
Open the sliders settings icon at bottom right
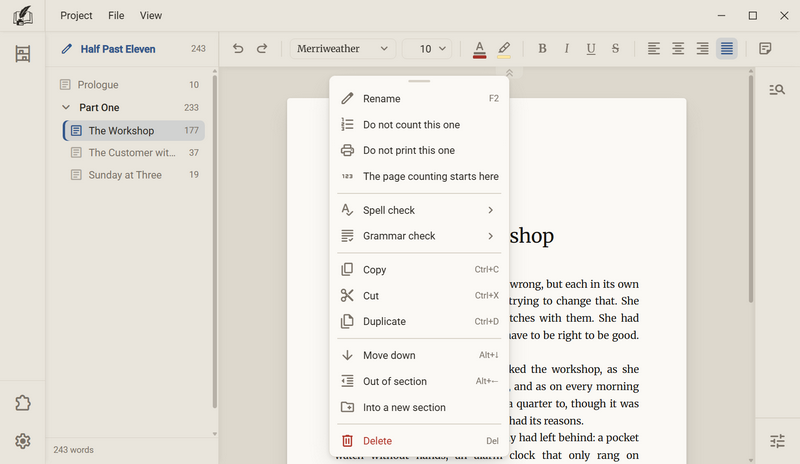778,441
